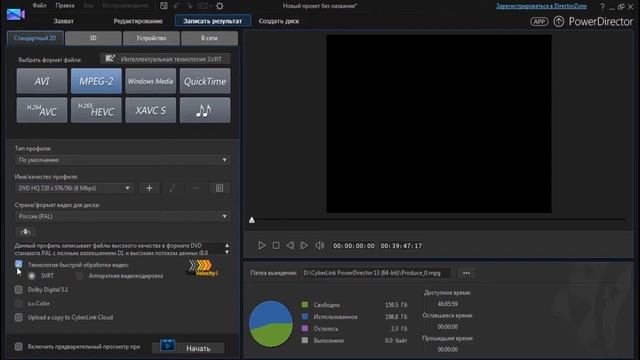Click the preview timeline playhead marker

252,220
